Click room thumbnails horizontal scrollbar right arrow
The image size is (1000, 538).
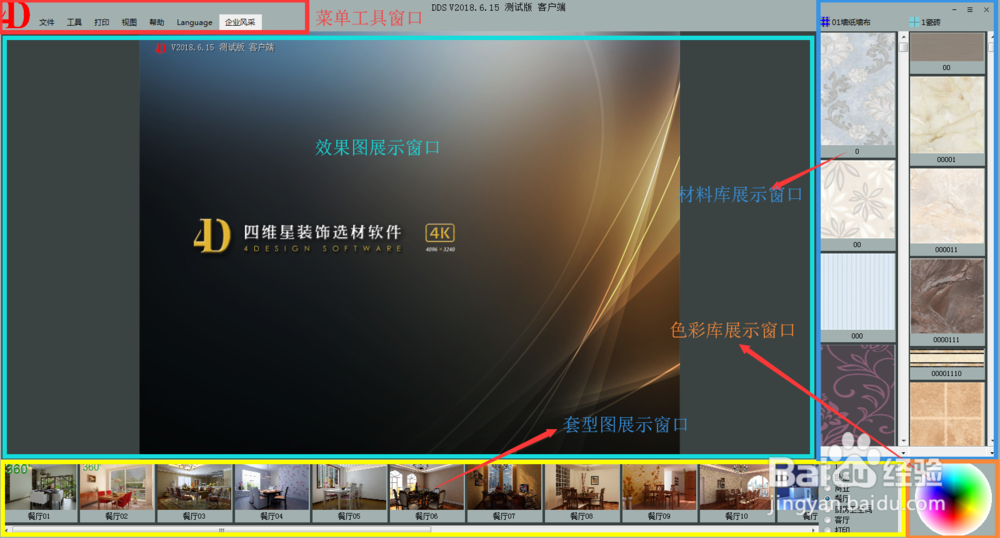(813, 530)
